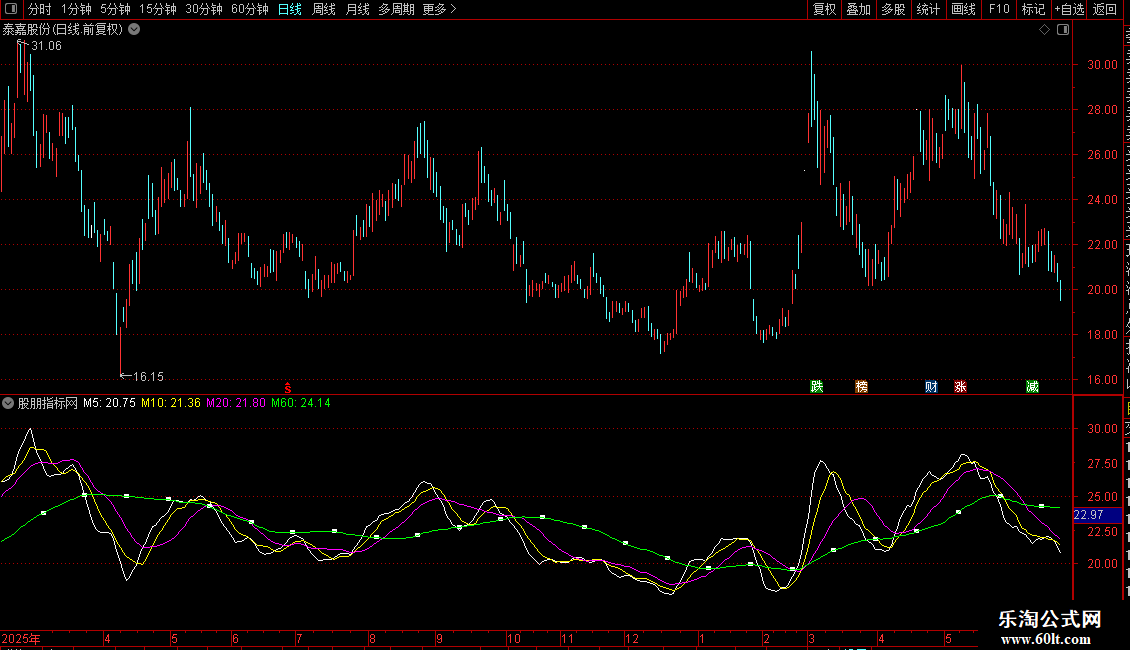
Task: Click the red 涨 event marker
Action: click(x=960, y=386)
